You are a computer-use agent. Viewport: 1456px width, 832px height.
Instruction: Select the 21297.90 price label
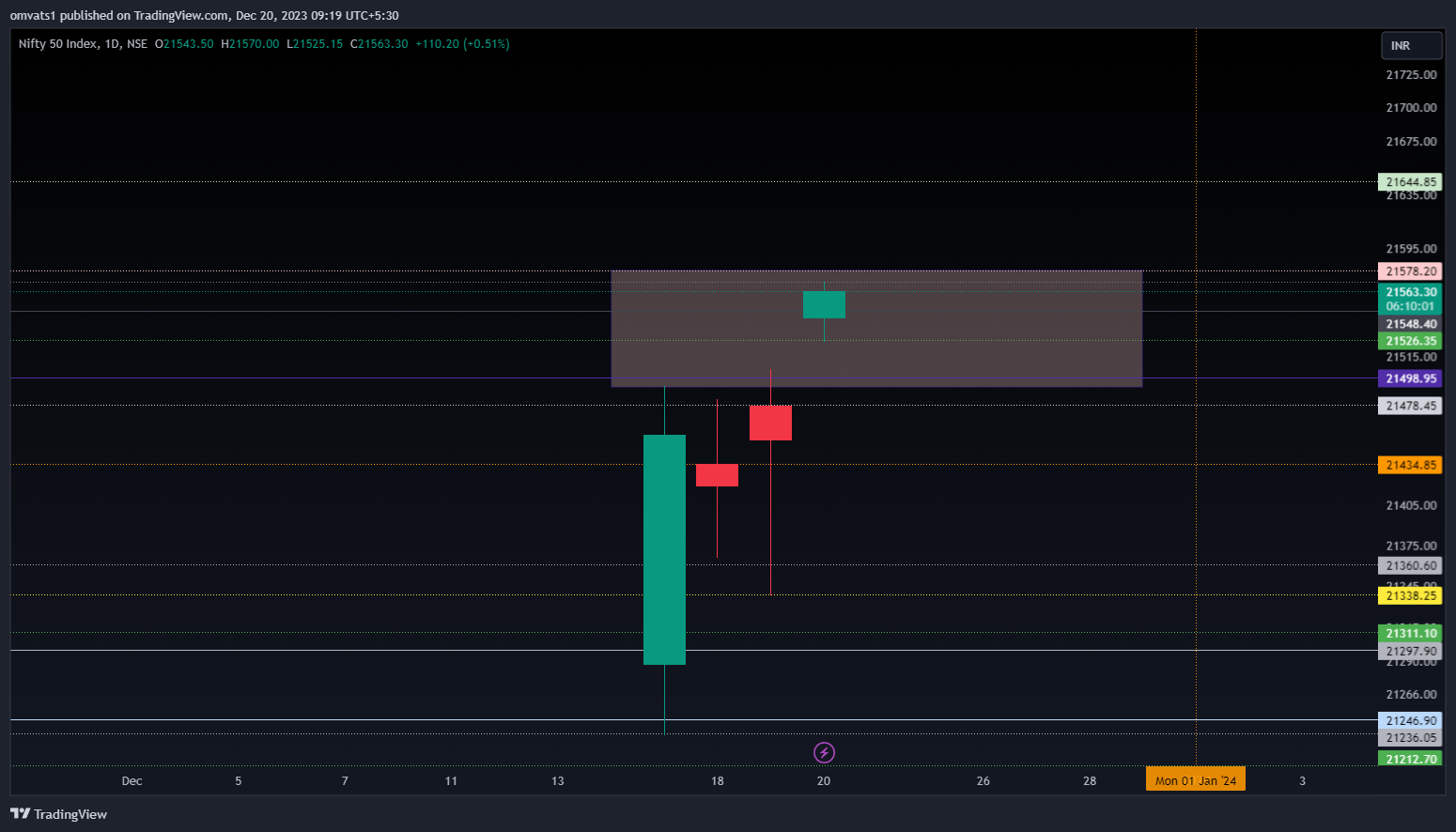(1410, 651)
